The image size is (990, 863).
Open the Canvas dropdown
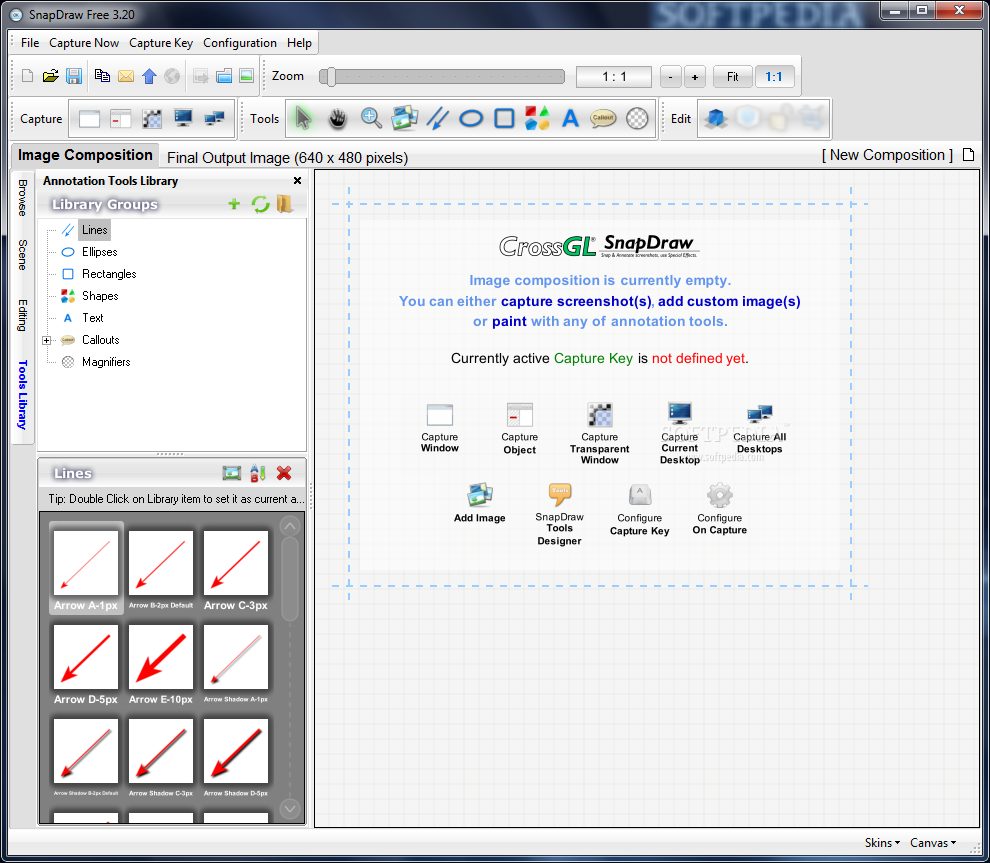933,843
